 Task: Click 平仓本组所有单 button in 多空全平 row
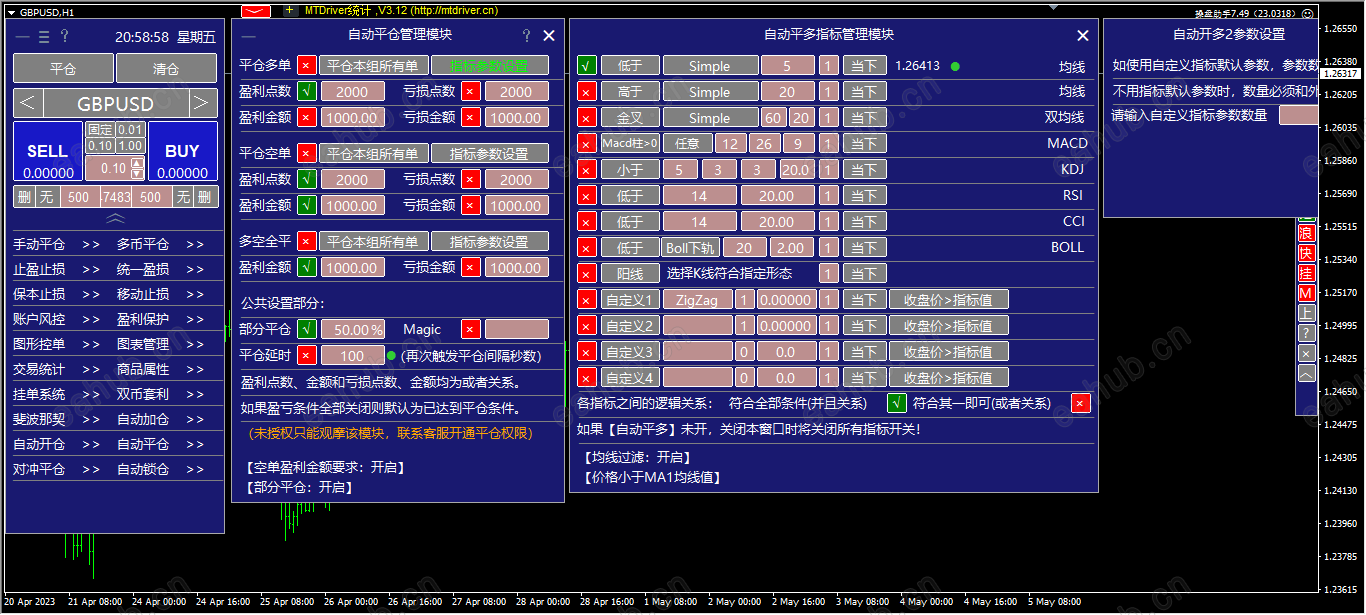coord(374,242)
